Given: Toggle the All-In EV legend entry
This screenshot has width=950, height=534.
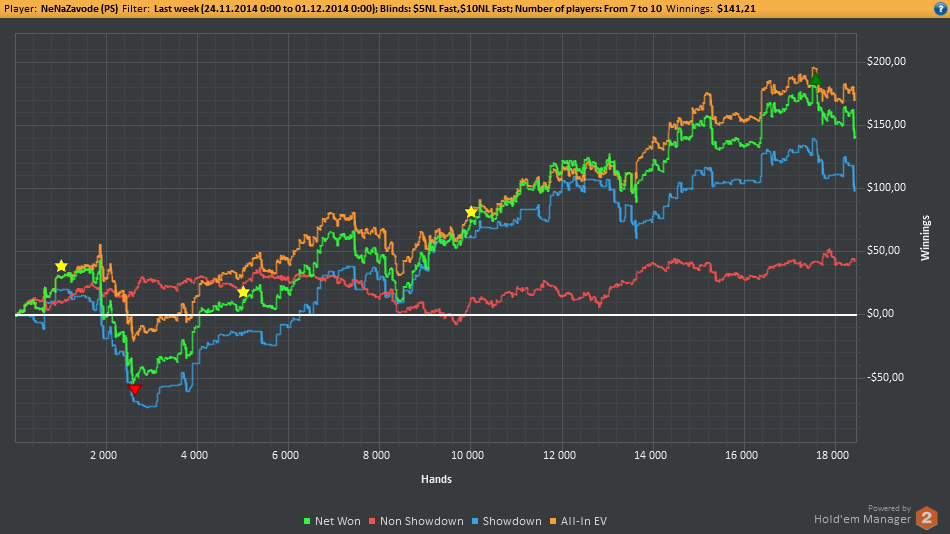Looking at the screenshot, I should click(578, 521).
